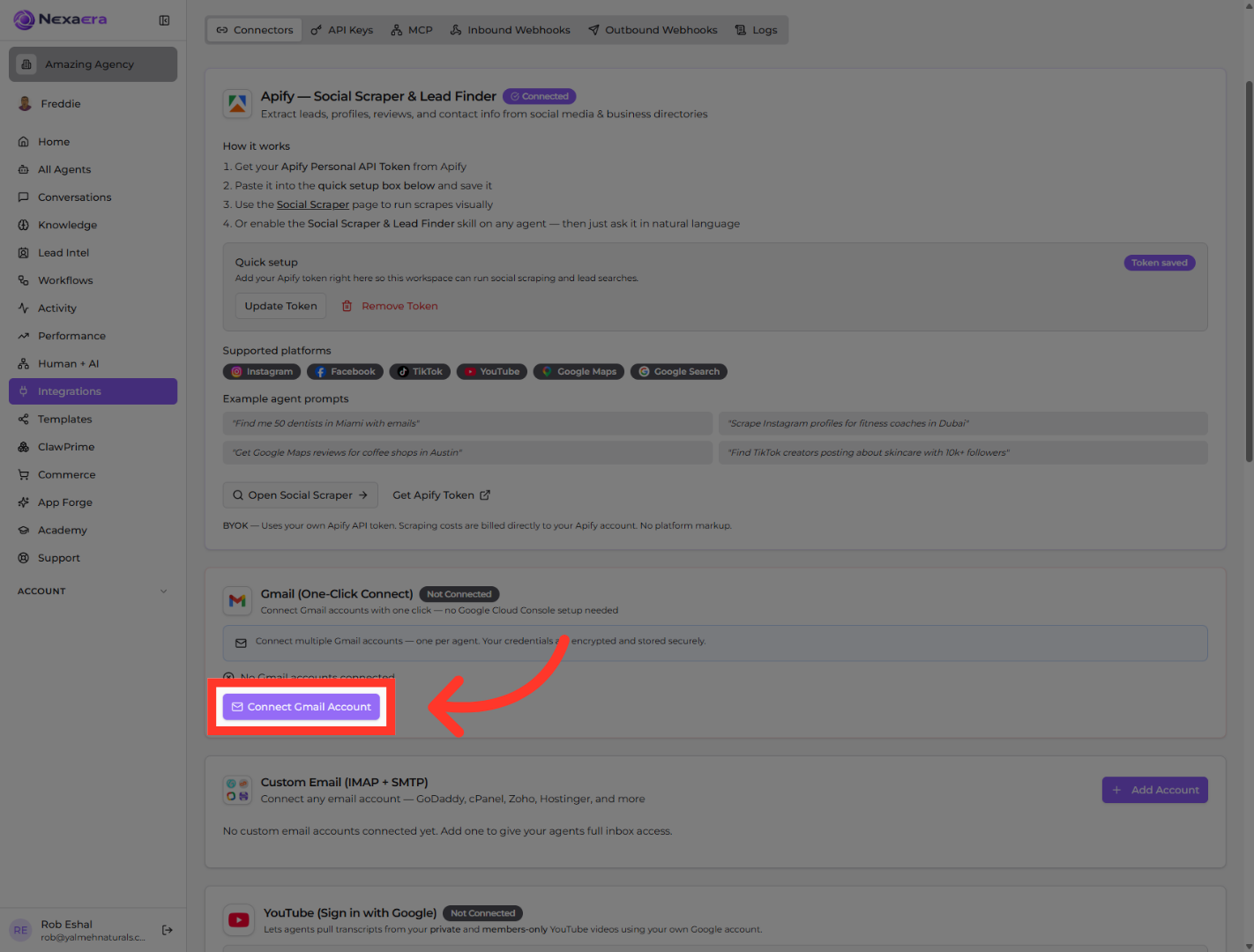Click the Activity icon in sidebar
This screenshot has width=1254, height=952.
(x=24, y=309)
